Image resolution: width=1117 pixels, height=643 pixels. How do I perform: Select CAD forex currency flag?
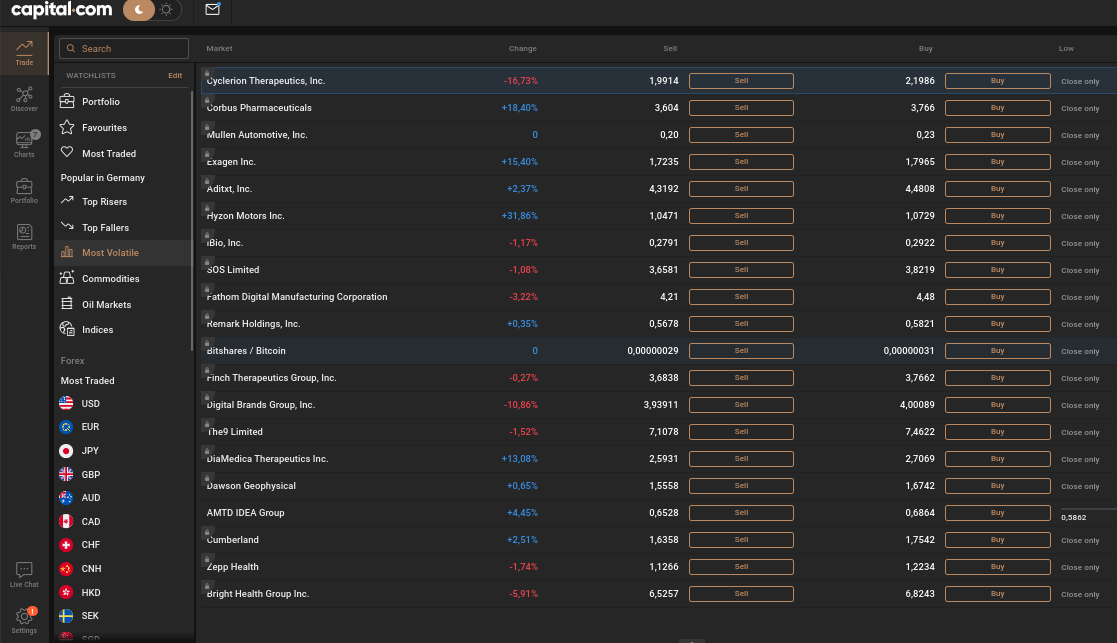point(66,521)
